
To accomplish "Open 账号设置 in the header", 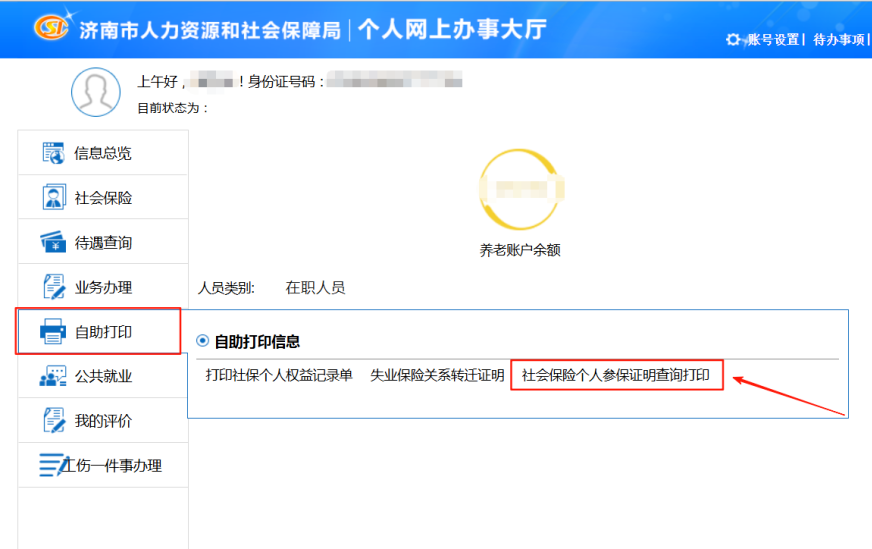I will pyautogui.click(x=773, y=39).
